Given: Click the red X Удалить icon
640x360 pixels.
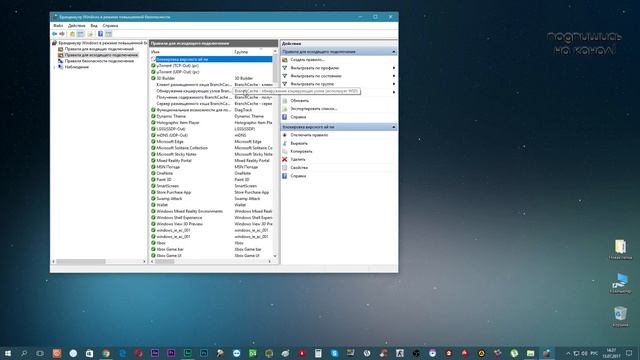Looking at the screenshot, I should click(x=285, y=159).
